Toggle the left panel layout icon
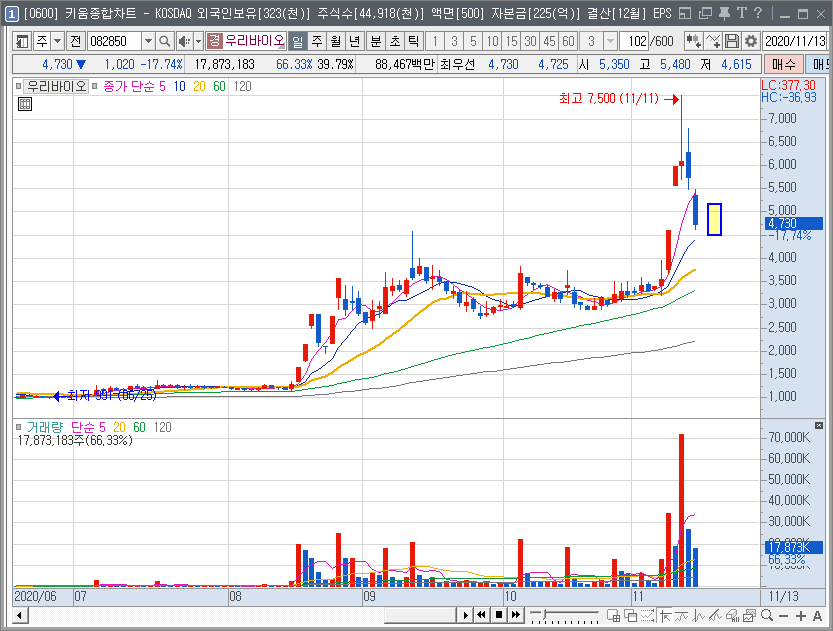833x631 pixels. [x=22, y=41]
